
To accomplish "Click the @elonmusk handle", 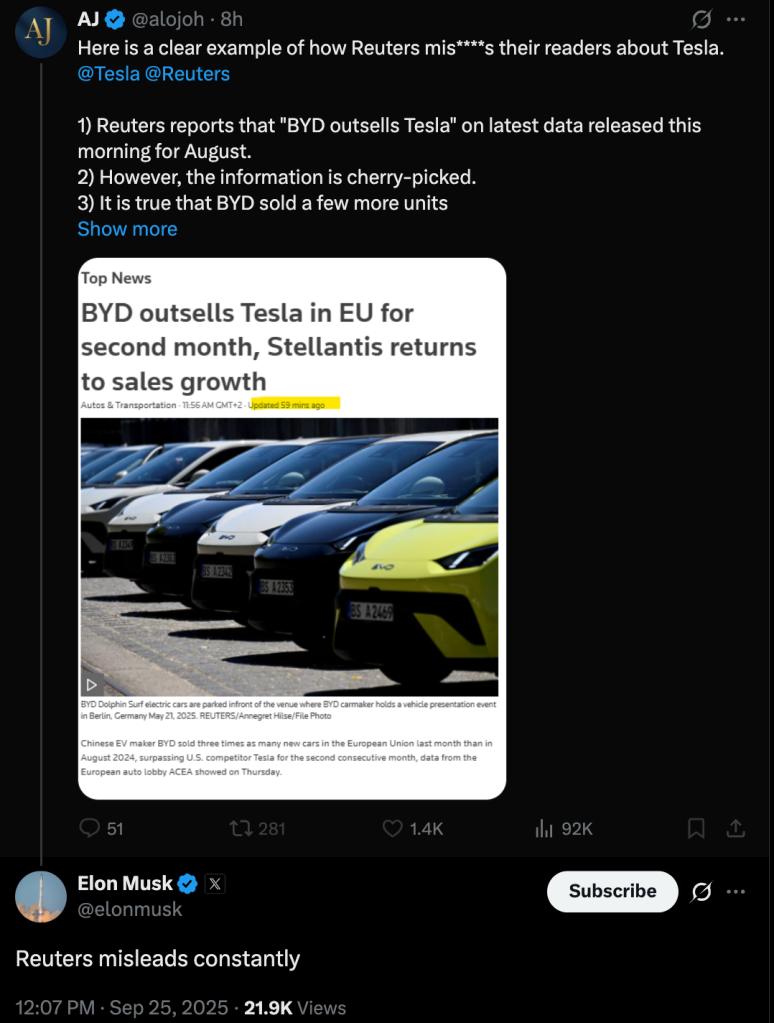I will pos(130,909).
